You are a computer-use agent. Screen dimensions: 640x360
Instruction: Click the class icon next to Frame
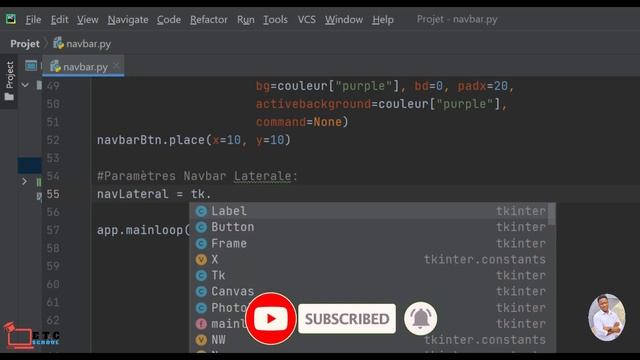click(x=201, y=244)
